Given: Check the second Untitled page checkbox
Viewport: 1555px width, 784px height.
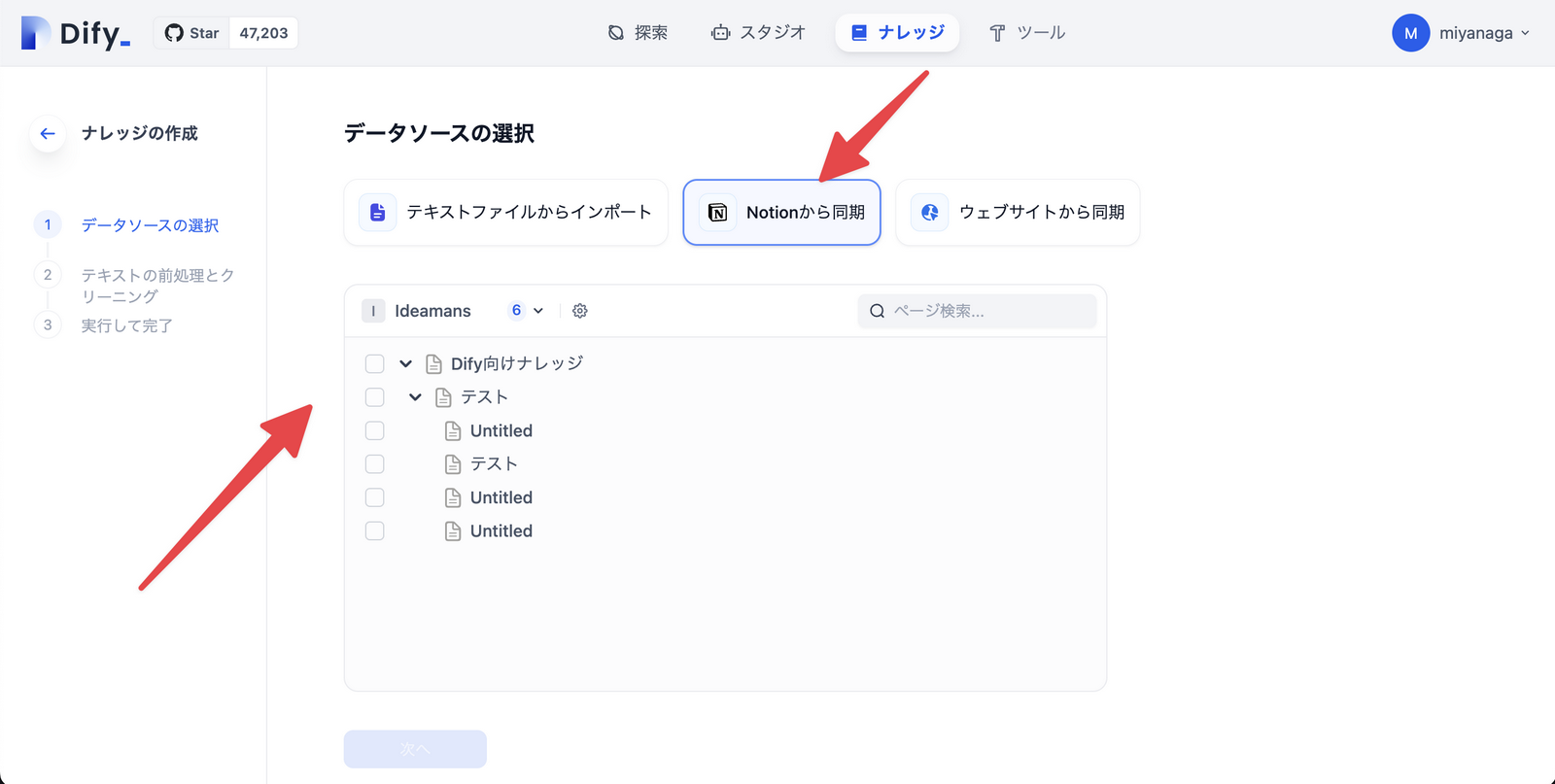Looking at the screenshot, I should tap(374, 497).
